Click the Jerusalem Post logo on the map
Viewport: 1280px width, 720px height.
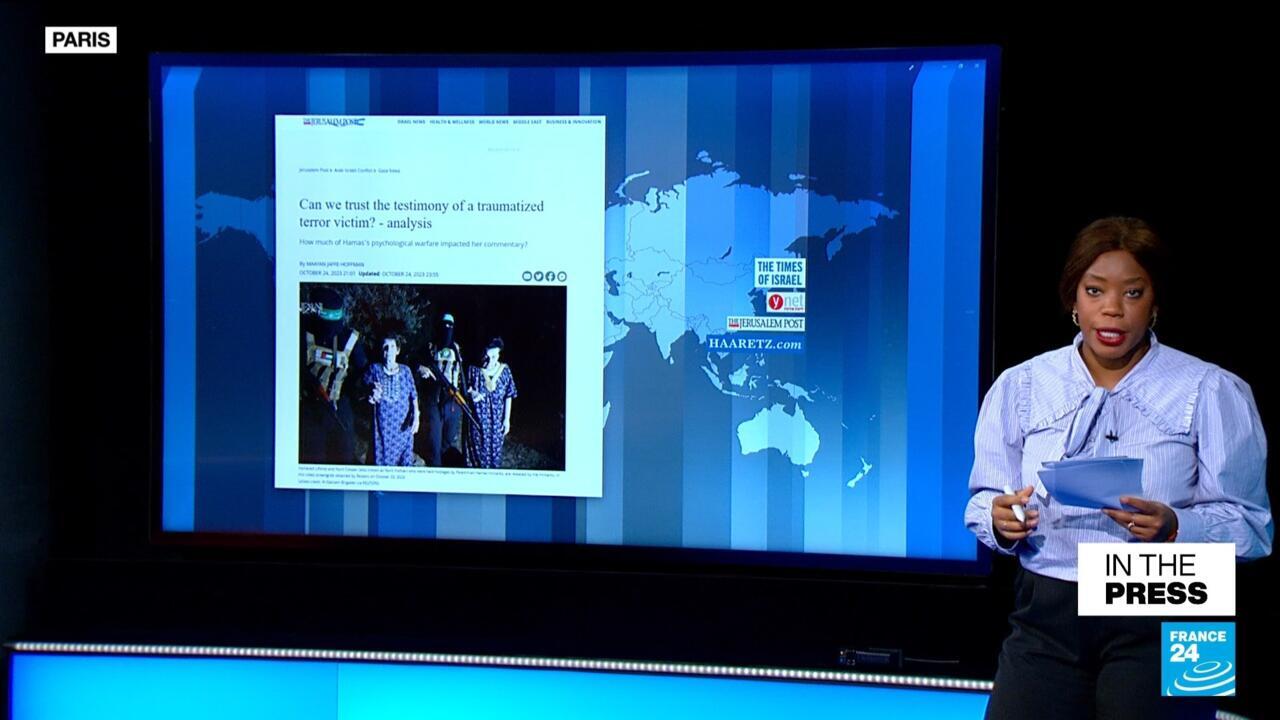click(766, 324)
